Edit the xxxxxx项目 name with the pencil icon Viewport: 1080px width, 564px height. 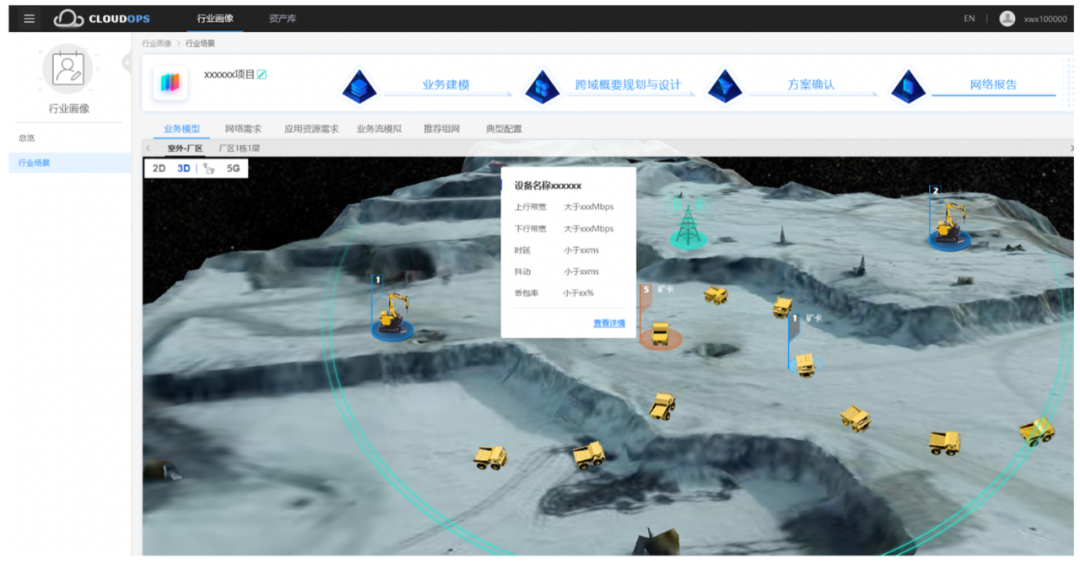(262, 74)
